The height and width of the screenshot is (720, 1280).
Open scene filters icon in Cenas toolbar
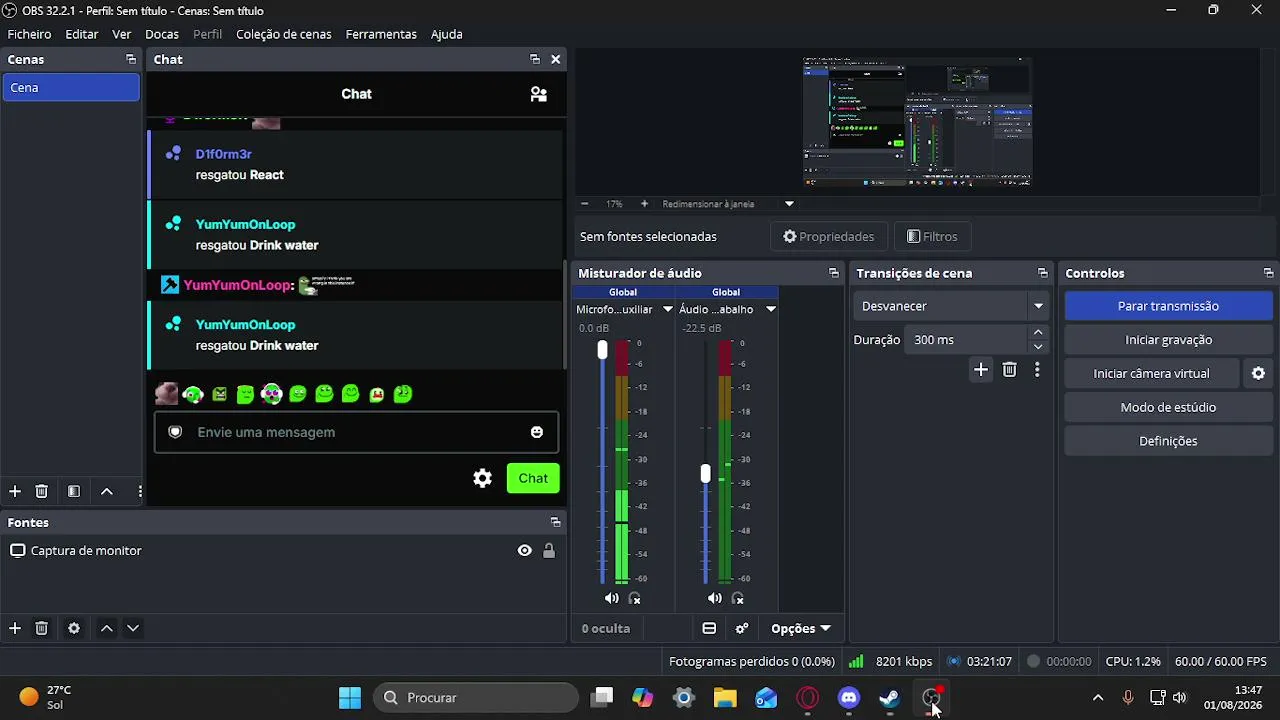(x=73, y=491)
